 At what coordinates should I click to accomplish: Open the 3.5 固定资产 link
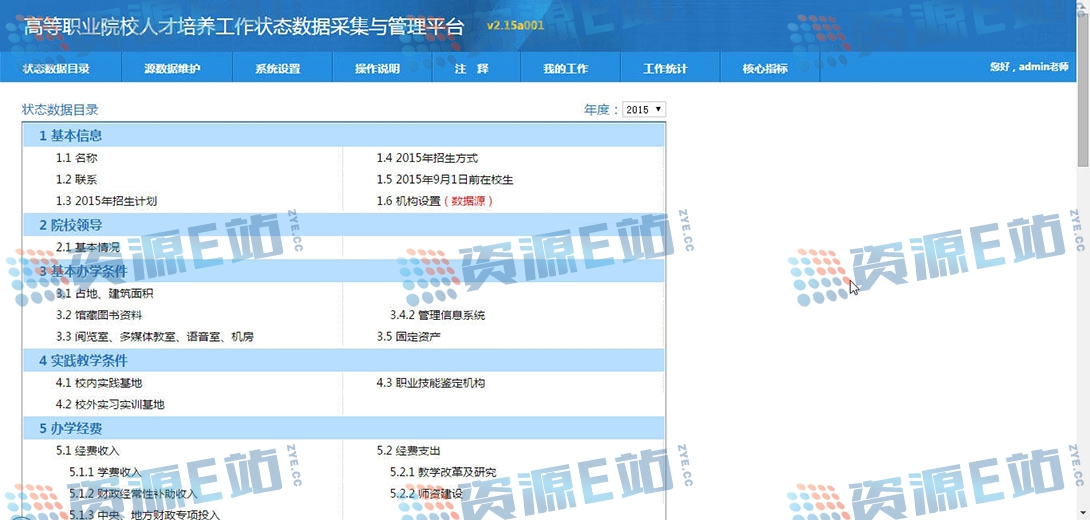tap(408, 337)
